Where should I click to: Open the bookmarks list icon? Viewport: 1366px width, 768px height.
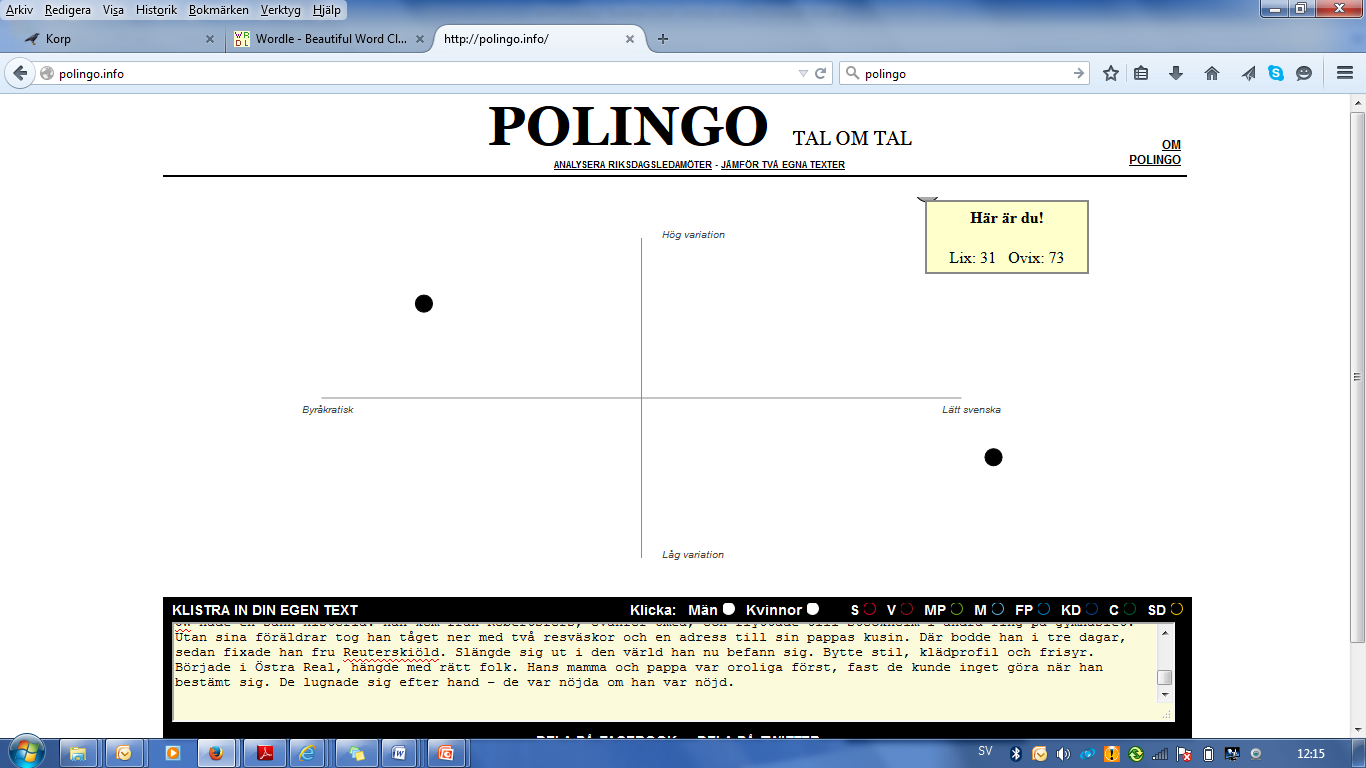[x=1141, y=73]
